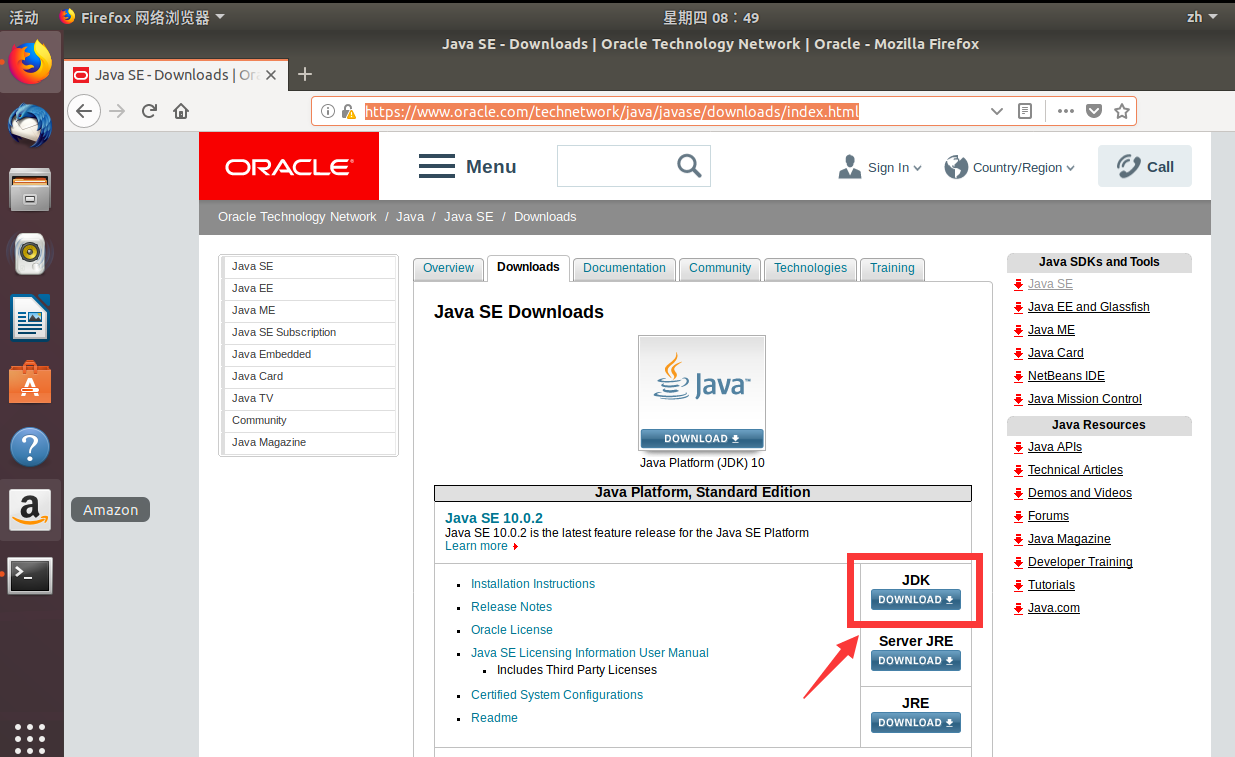
Task: Launch Rhythmbox speaker icon in dock
Action: pyautogui.click(x=30, y=254)
